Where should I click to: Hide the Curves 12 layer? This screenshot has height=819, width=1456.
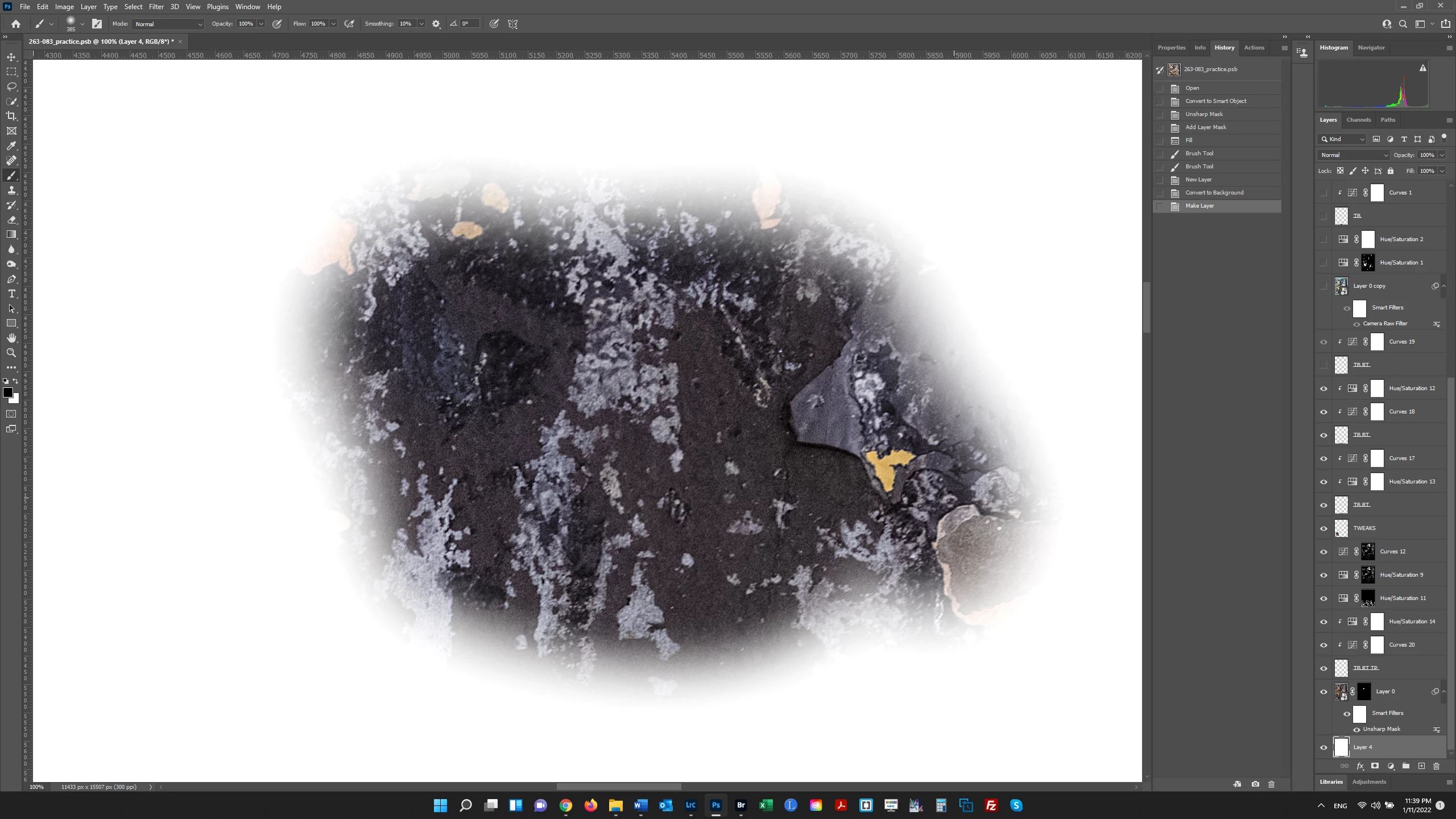tap(1323, 552)
